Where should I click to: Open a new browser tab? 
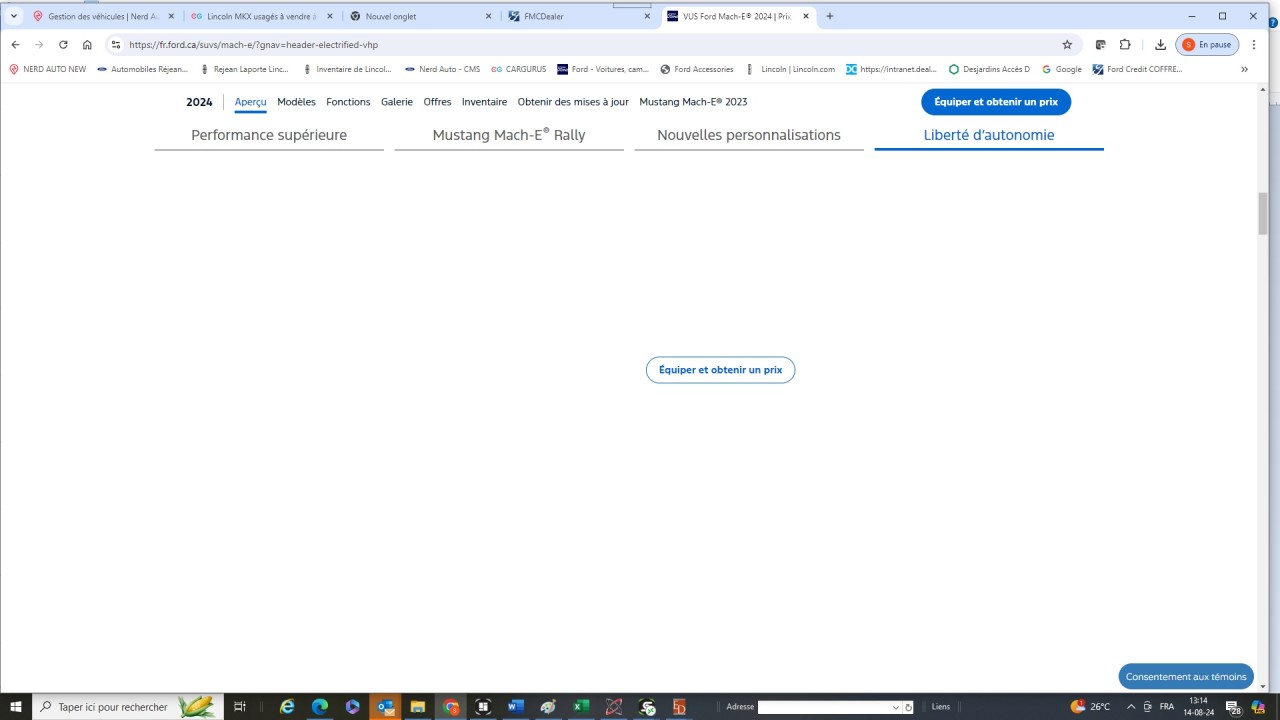click(x=829, y=16)
